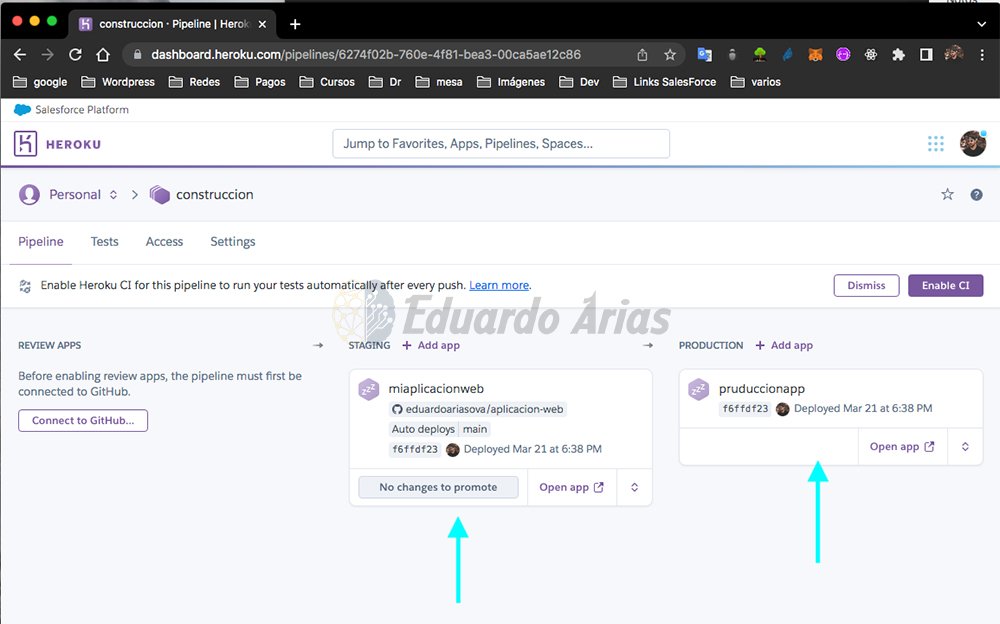Expand the Personal team switcher
The height and width of the screenshot is (624, 1000).
click(113, 195)
